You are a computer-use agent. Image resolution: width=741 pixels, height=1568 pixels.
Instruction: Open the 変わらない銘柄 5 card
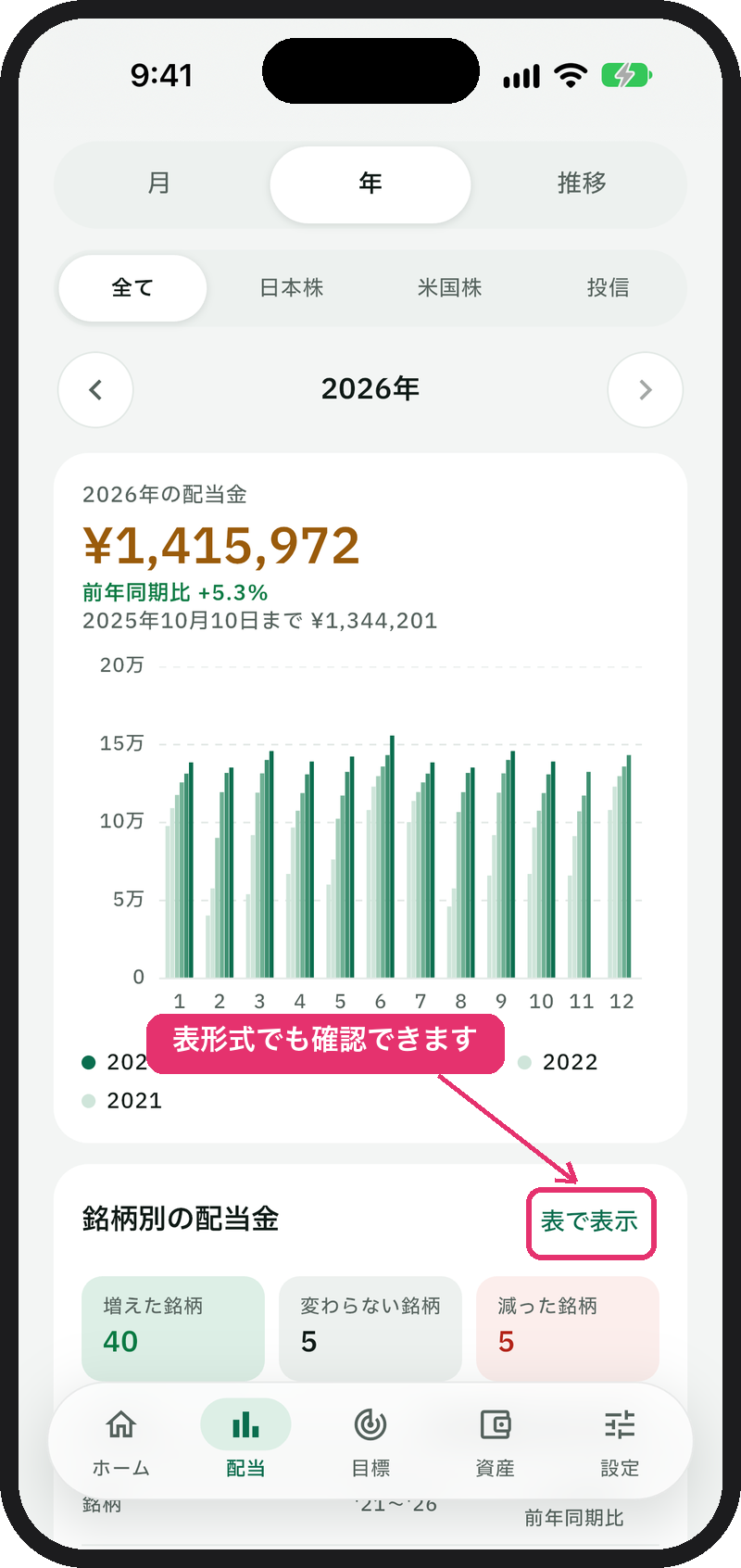coord(370,1329)
